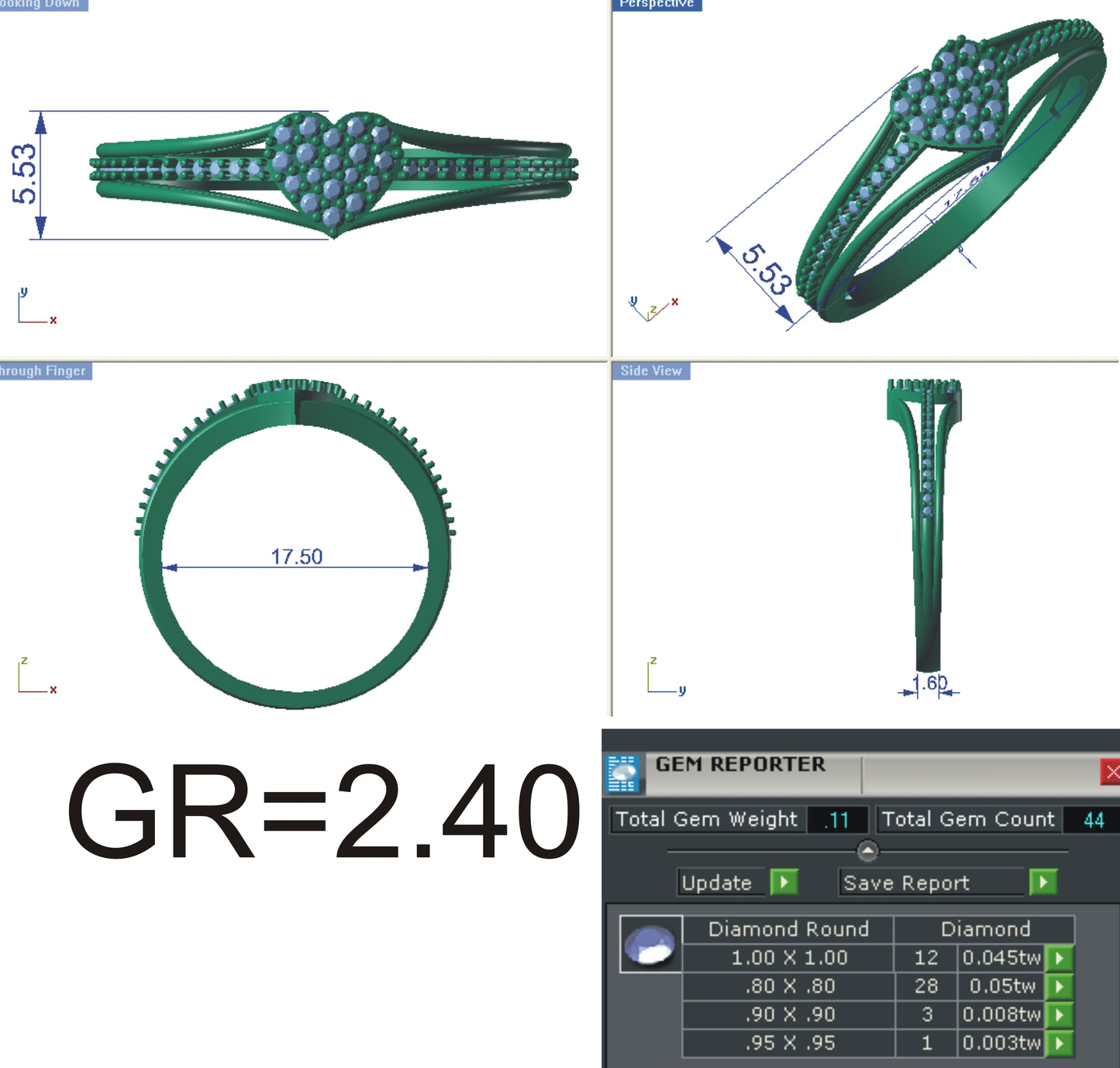Image resolution: width=1120 pixels, height=1068 pixels.
Task: Click the heart-shaped gem cluster in Looking Down view
Action: [x=333, y=173]
